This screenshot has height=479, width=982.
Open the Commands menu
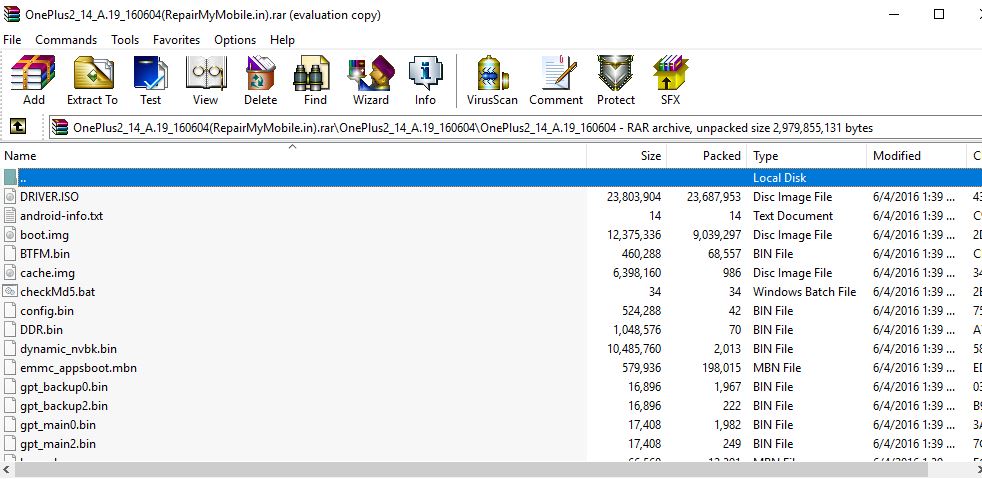click(x=66, y=40)
